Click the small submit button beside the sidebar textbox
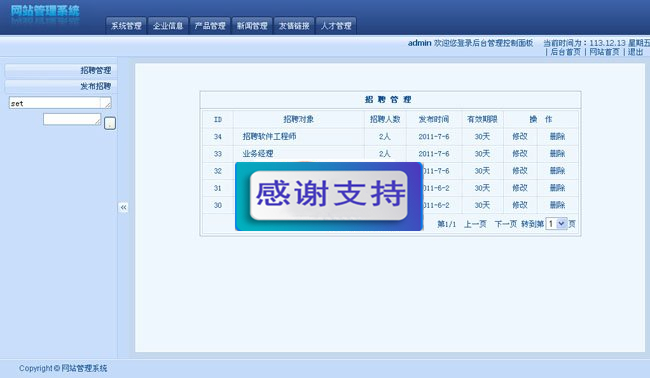The width and height of the screenshot is (650, 378). pyautogui.click(x=110, y=123)
